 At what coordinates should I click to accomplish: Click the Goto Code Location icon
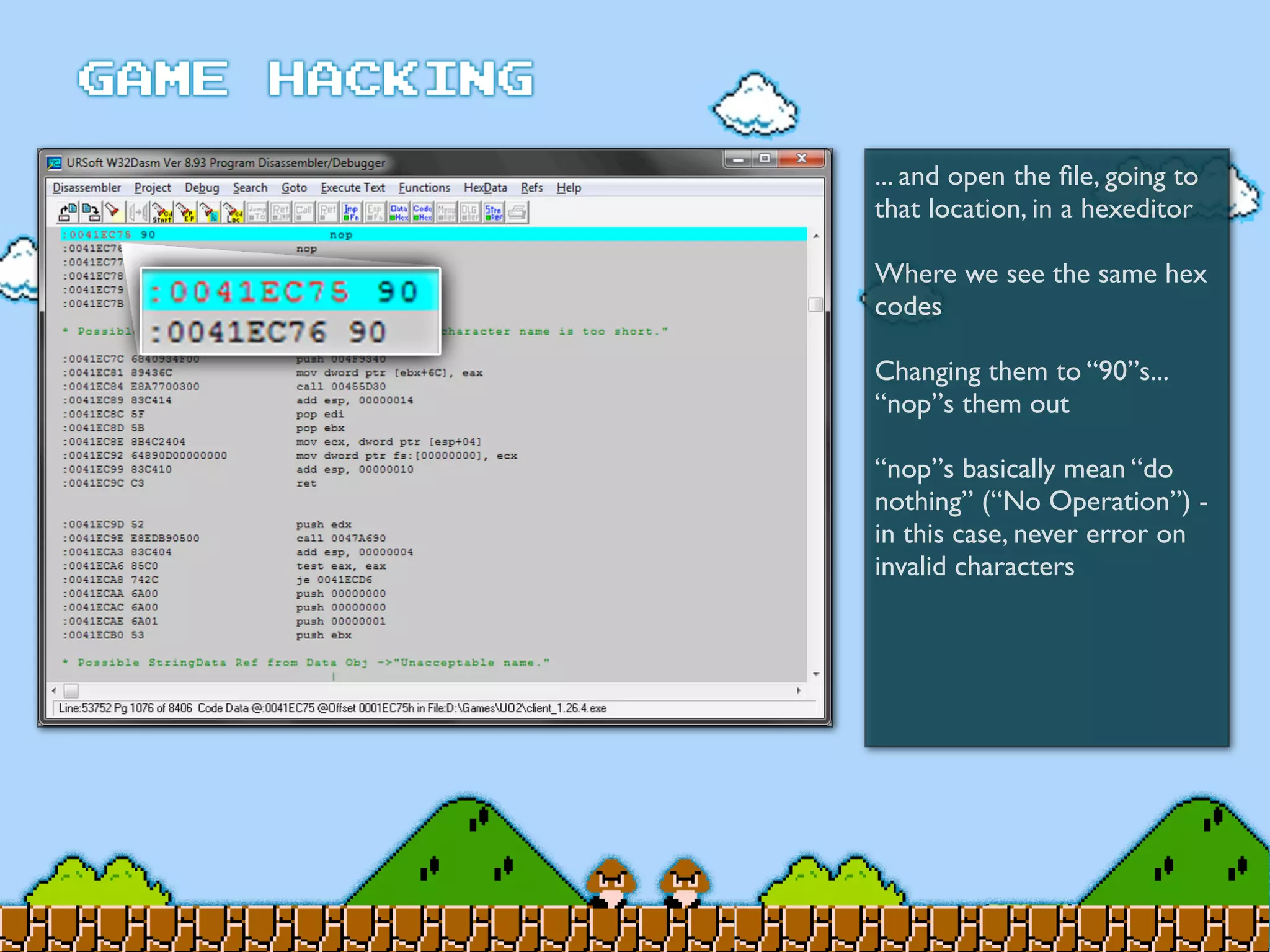233,213
